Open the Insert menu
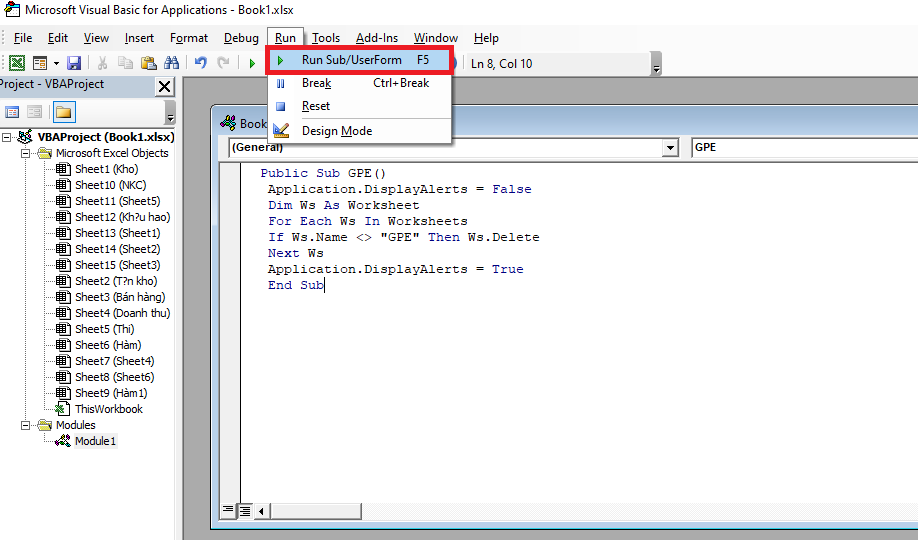This screenshot has width=918, height=540. point(139,38)
